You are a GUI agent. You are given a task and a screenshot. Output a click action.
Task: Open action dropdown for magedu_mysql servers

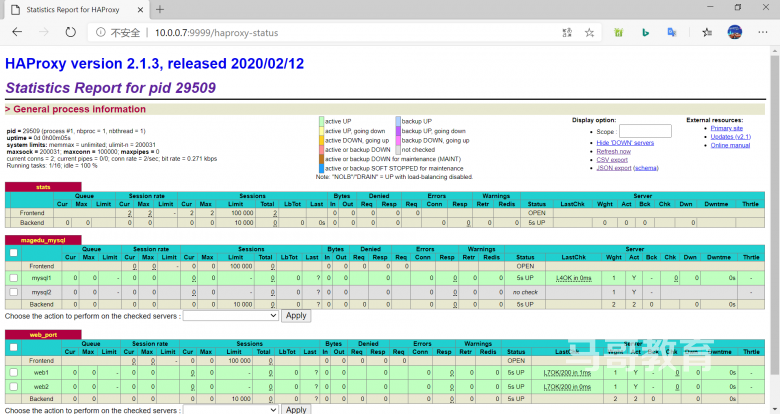230,315
